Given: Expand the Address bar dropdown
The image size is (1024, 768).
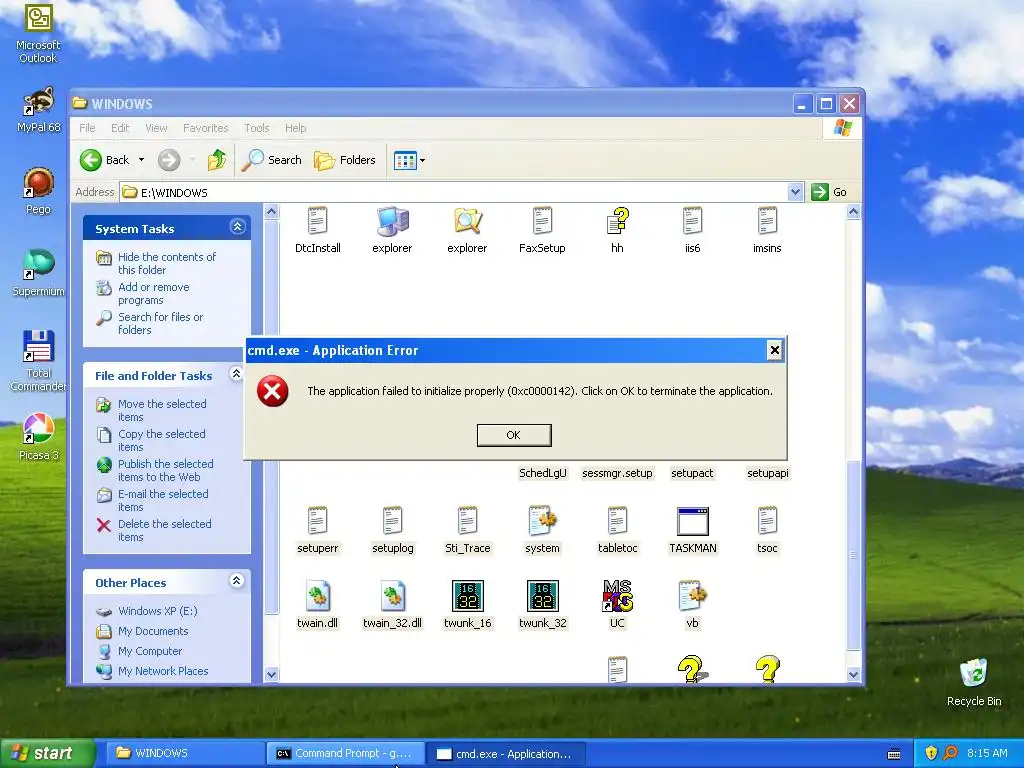Looking at the screenshot, I should click(795, 192).
